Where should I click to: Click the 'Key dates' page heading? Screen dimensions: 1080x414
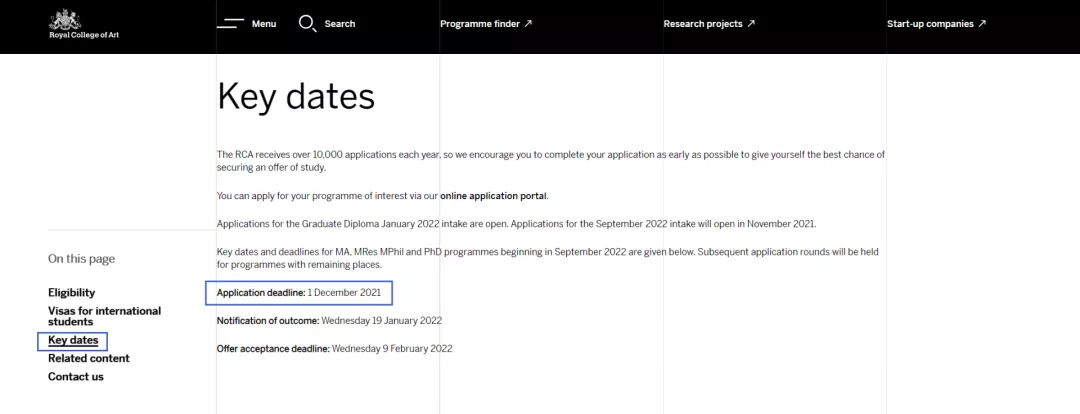296,96
